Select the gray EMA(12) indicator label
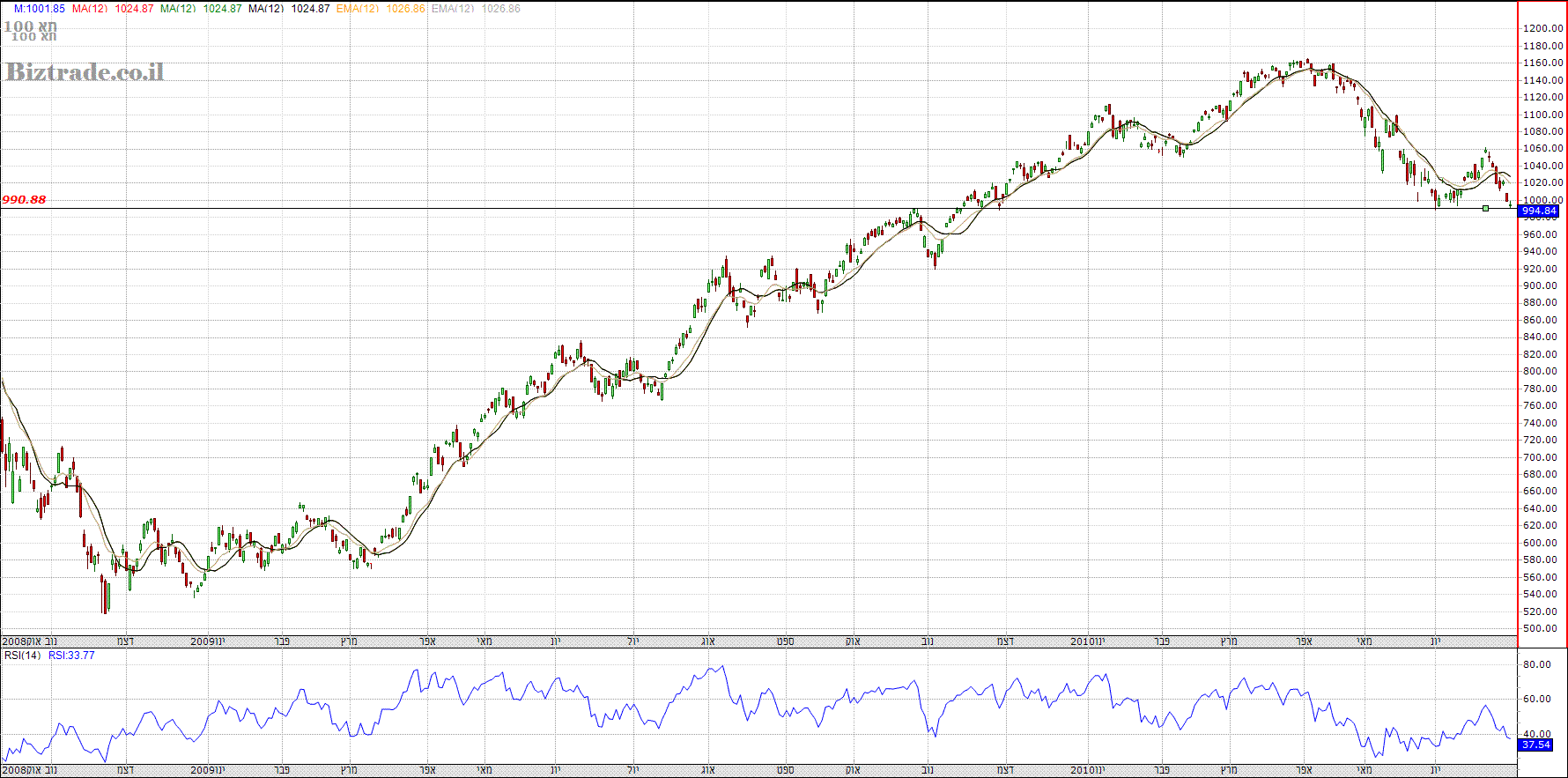1568x778 pixels. pos(453,9)
